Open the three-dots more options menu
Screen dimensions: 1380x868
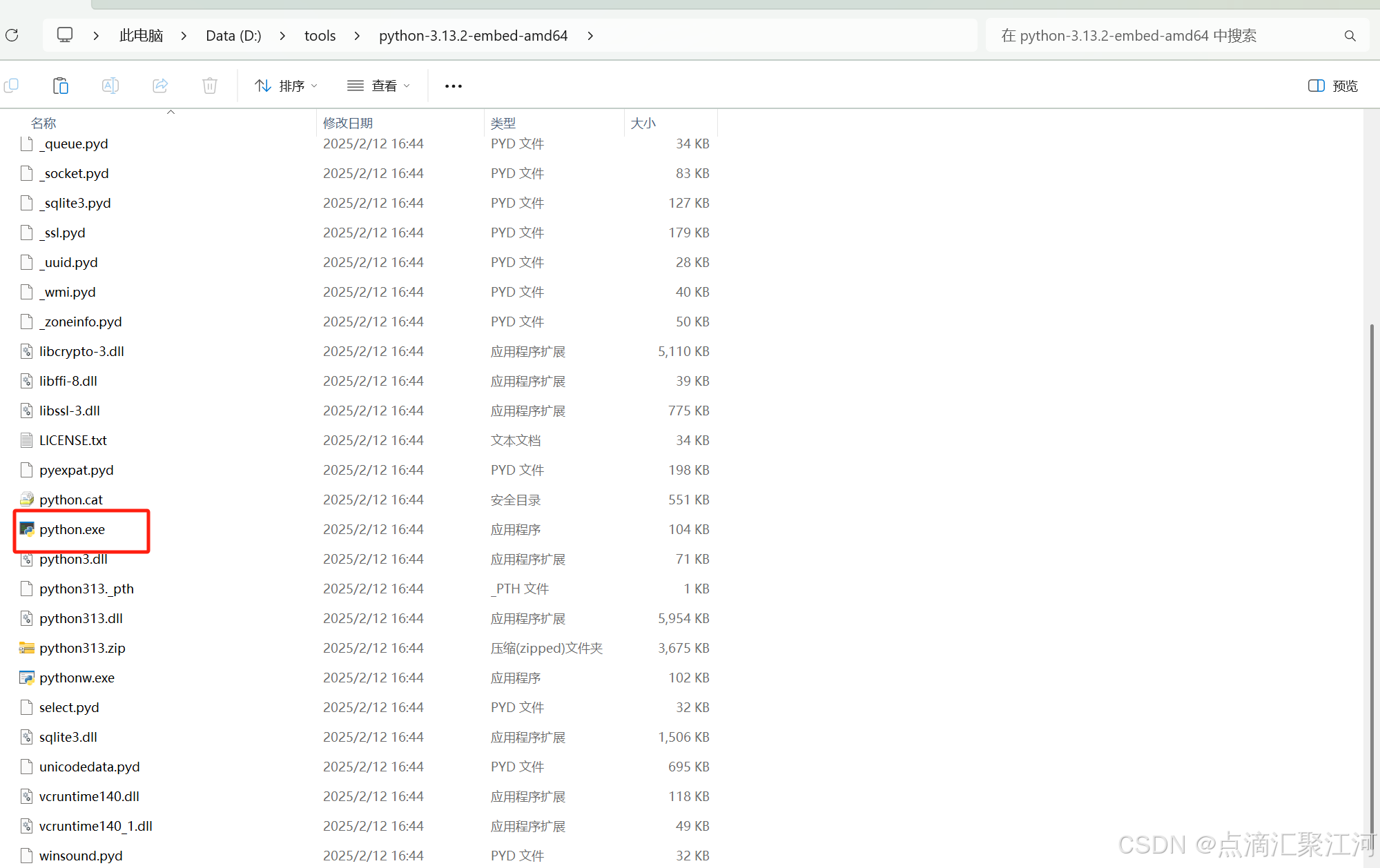click(x=453, y=86)
